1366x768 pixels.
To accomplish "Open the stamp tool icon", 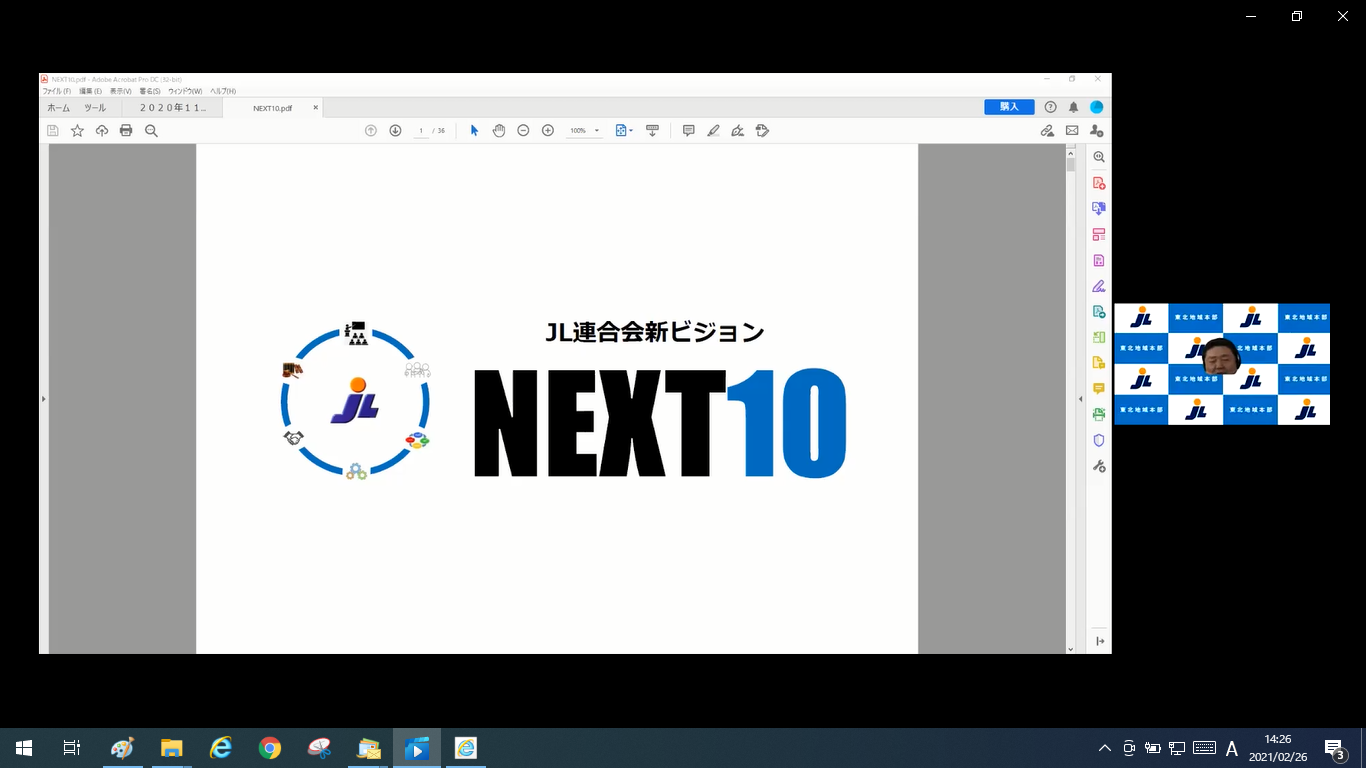I will tap(762, 131).
